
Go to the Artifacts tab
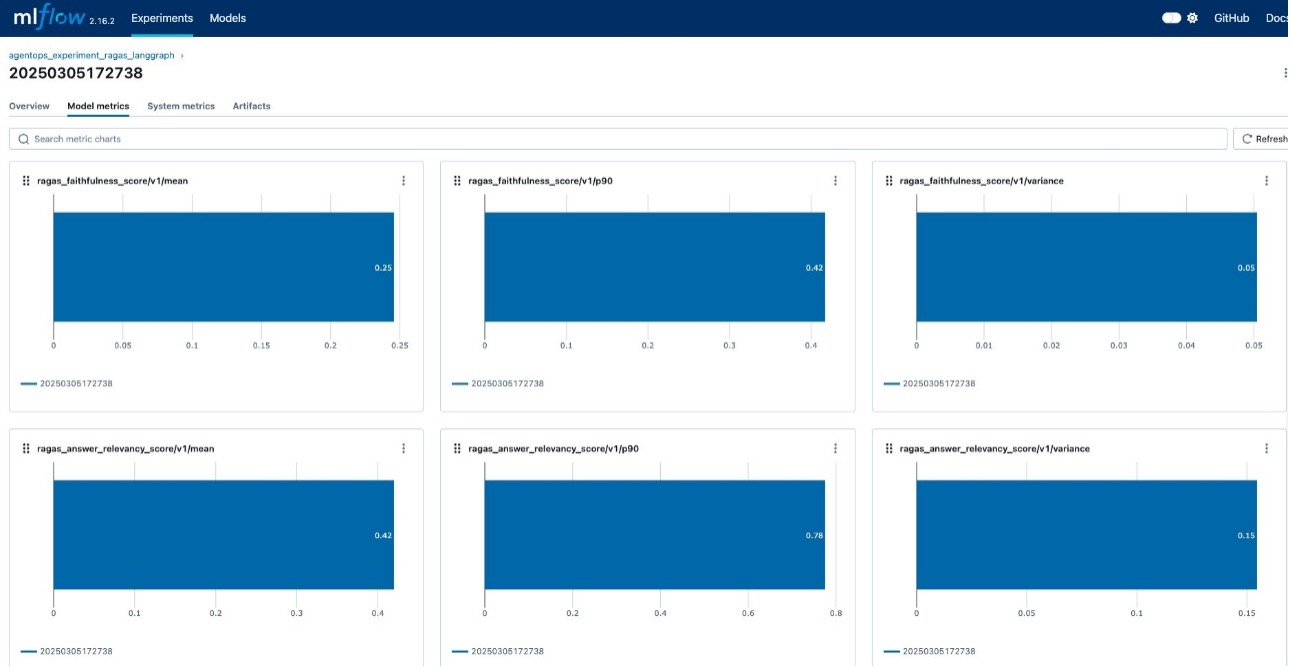pos(252,106)
